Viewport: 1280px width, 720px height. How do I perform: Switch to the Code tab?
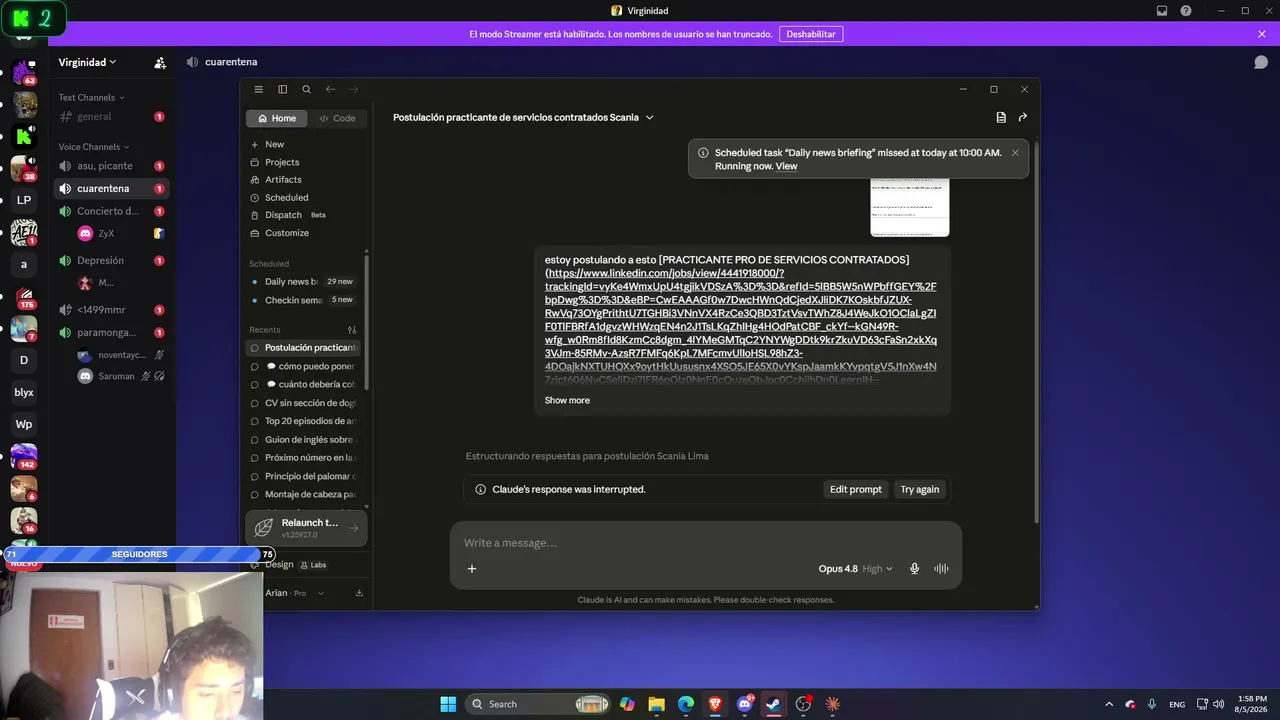click(337, 118)
